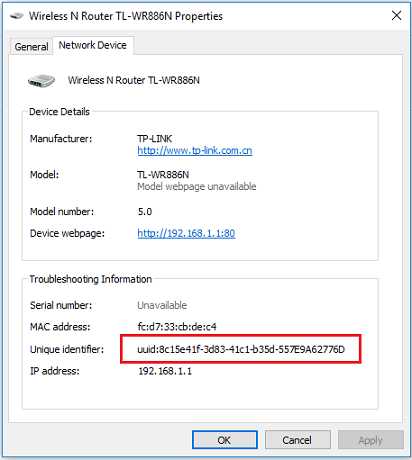The width and height of the screenshot is (412, 460).
Task: Open the tp-link.com.cn manufacturer link
Action: pos(195,150)
